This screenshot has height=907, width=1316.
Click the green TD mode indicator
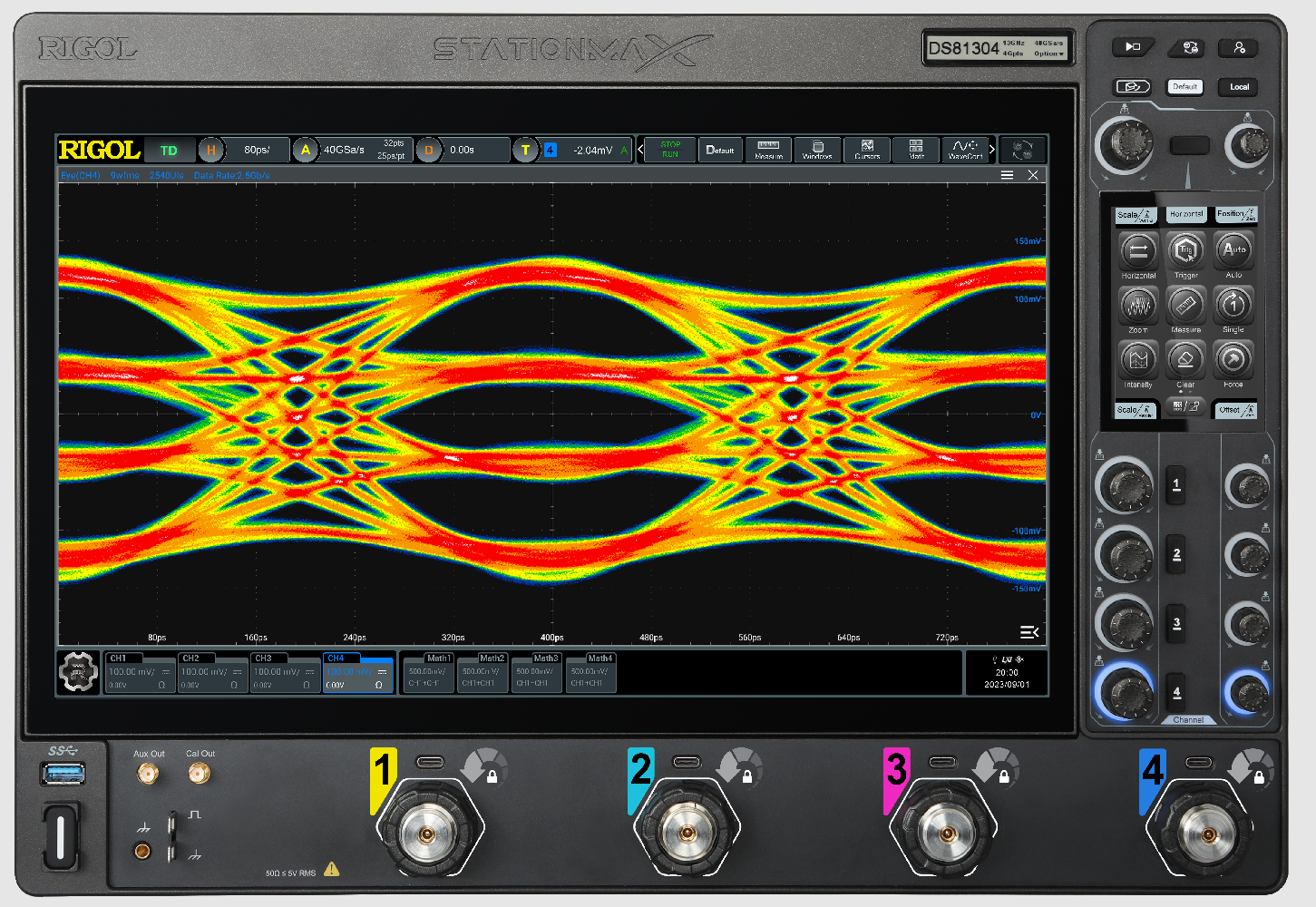coord(169,151)
